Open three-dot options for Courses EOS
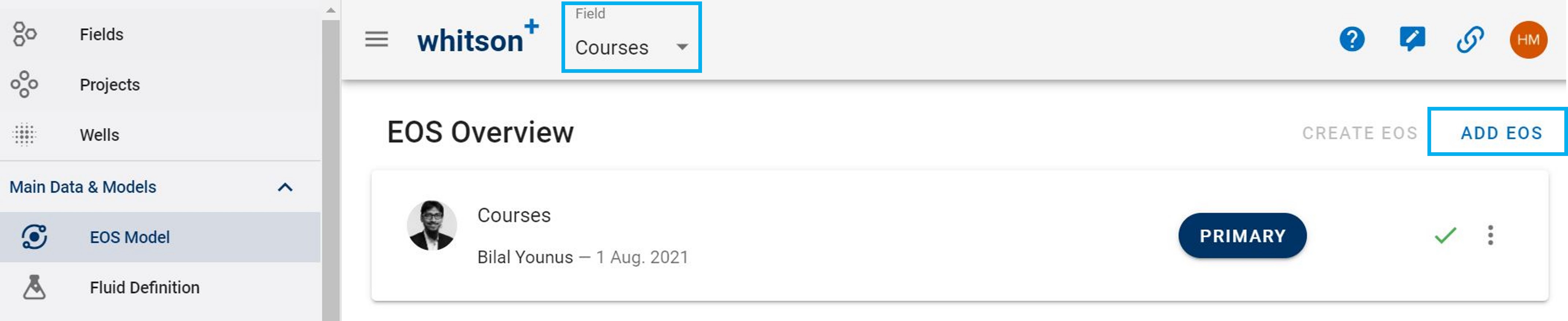The image size is (1568, 321). point(1490,235)
